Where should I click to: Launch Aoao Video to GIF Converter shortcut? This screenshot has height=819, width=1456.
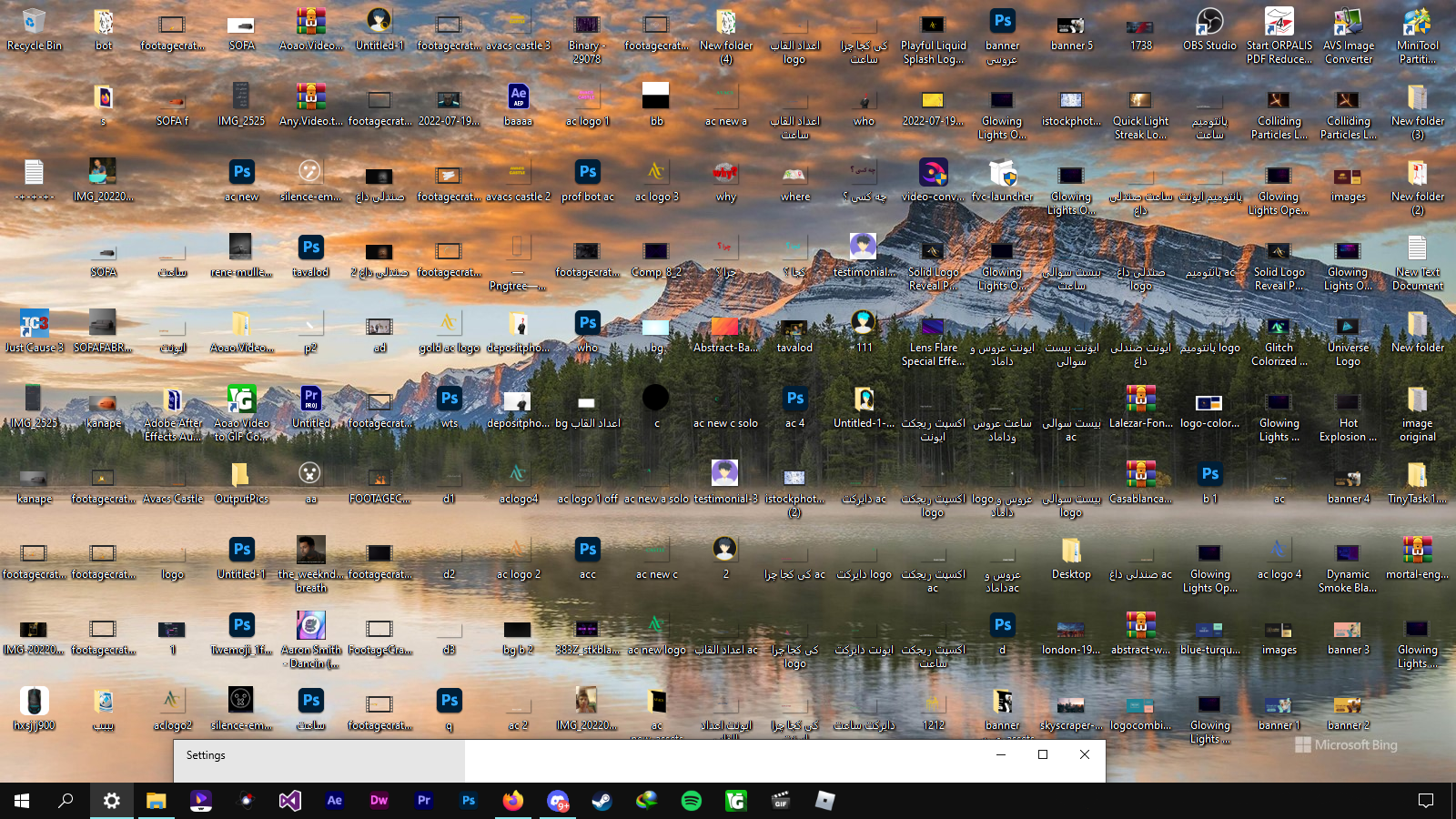[x=242, y=414]
